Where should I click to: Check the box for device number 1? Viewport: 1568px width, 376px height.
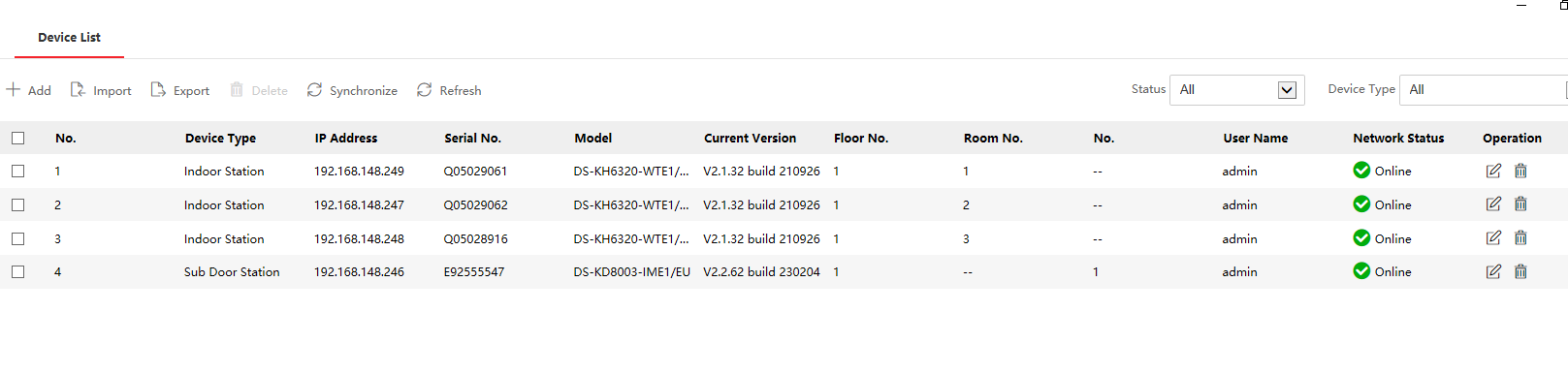click(17, 171)
